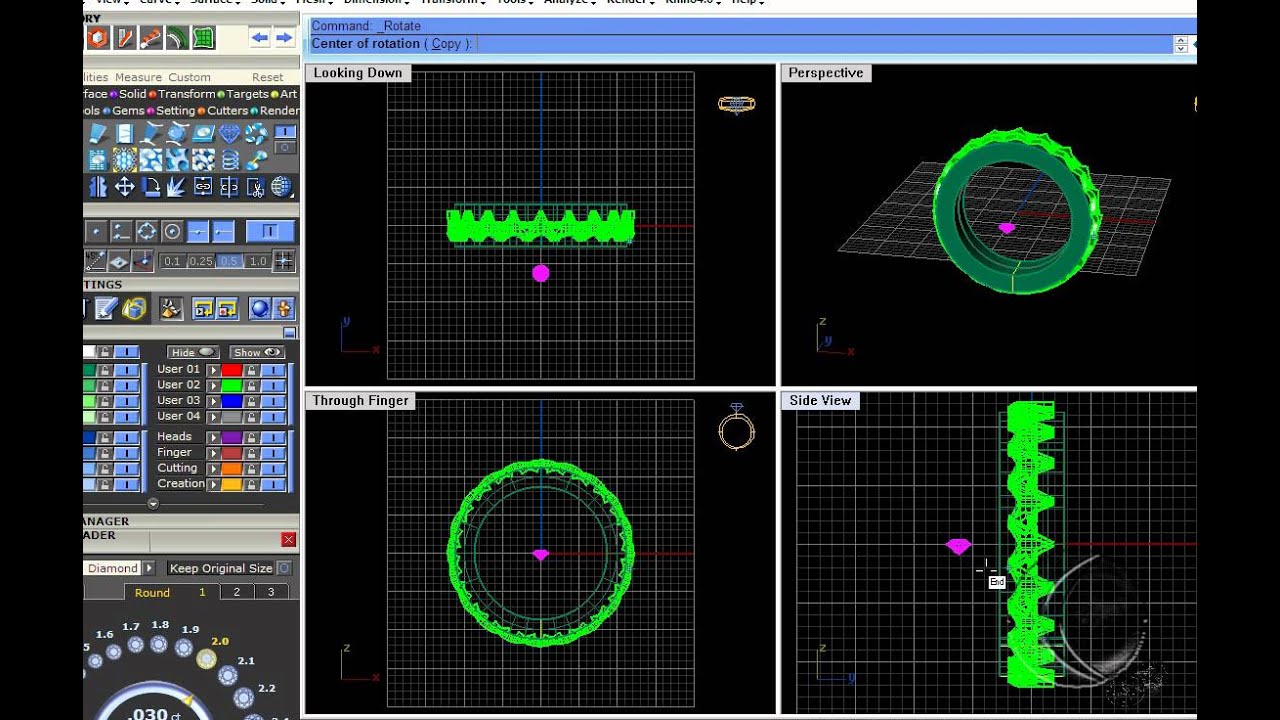Expand Finger layer options arrow
This screenshot has width=1280, height=720.
click(x=213, y=453)
